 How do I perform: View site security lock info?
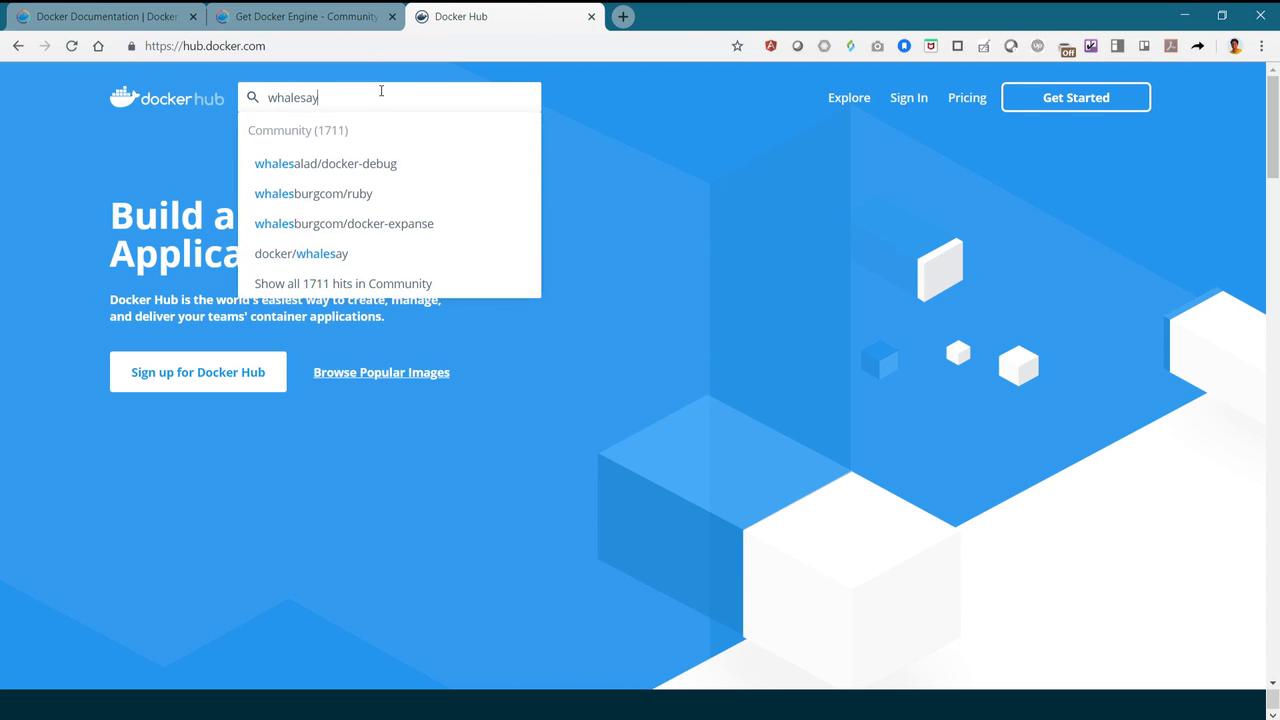[x=131, y=46]
